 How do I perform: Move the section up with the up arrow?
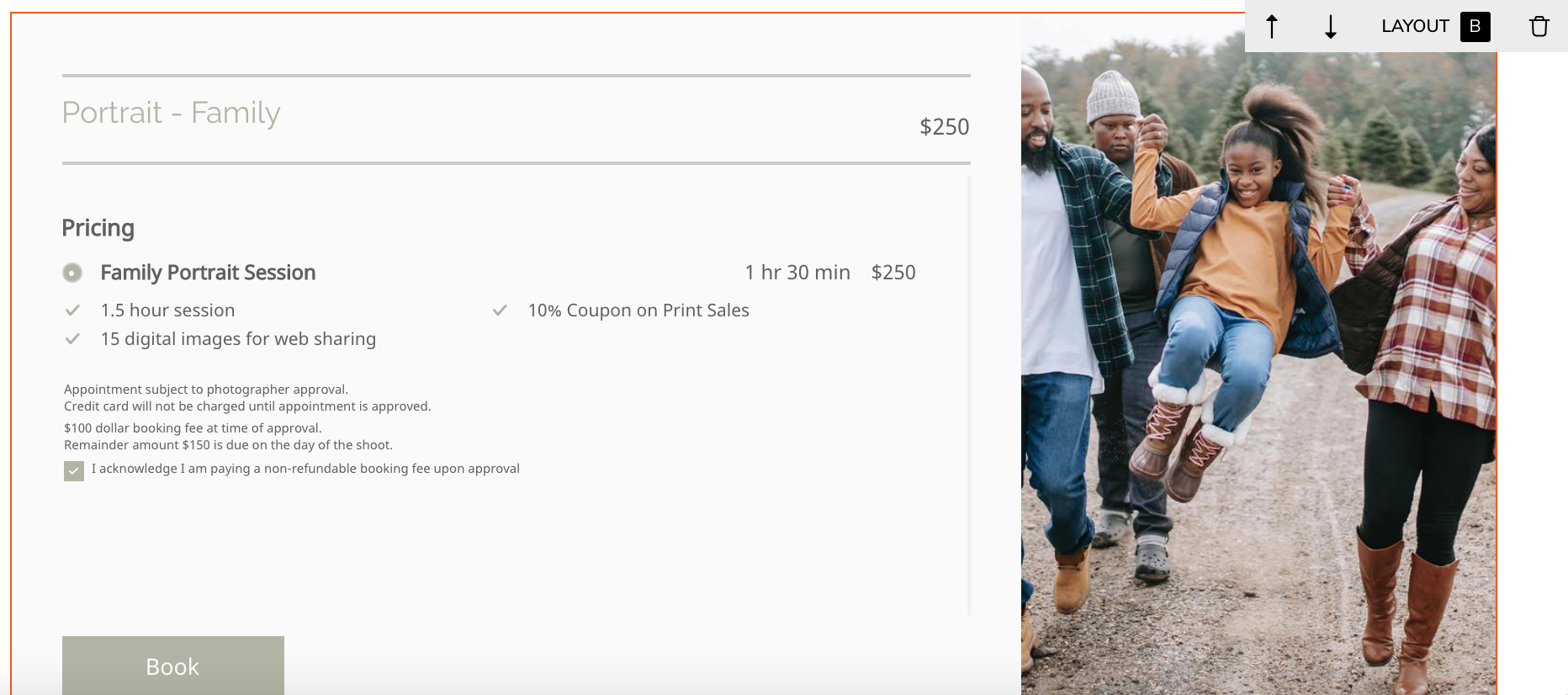point(1272,27)
